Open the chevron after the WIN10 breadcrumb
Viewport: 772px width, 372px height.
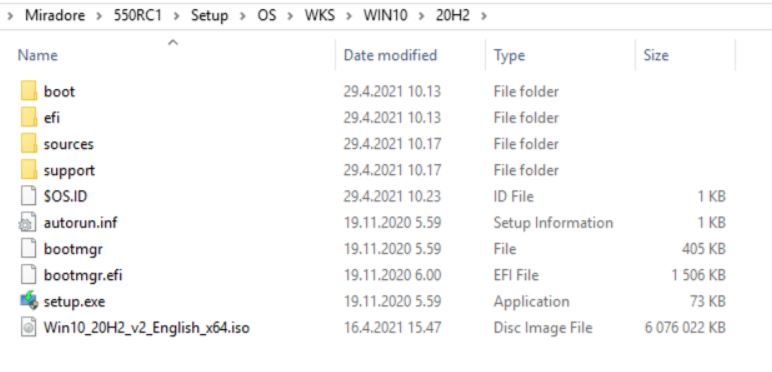click(421, 16)
